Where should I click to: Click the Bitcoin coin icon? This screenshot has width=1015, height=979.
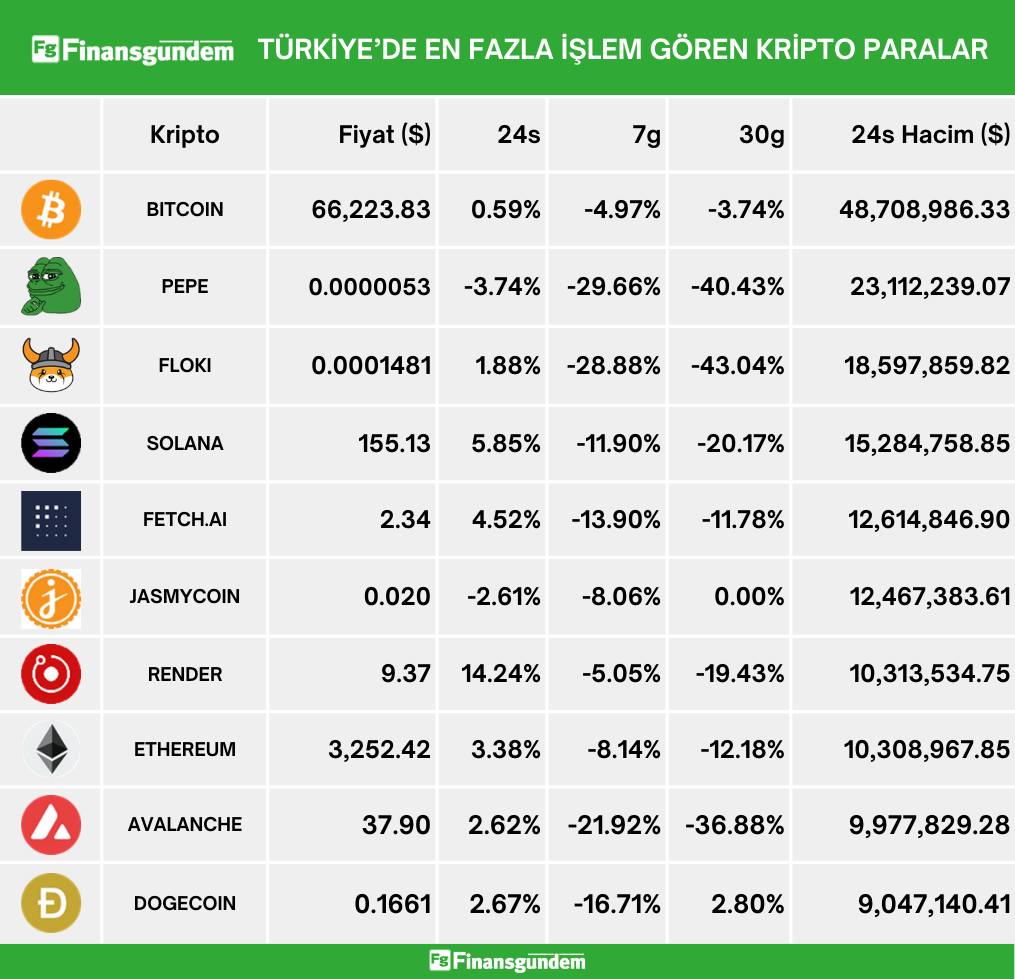[x=51, y=210]
